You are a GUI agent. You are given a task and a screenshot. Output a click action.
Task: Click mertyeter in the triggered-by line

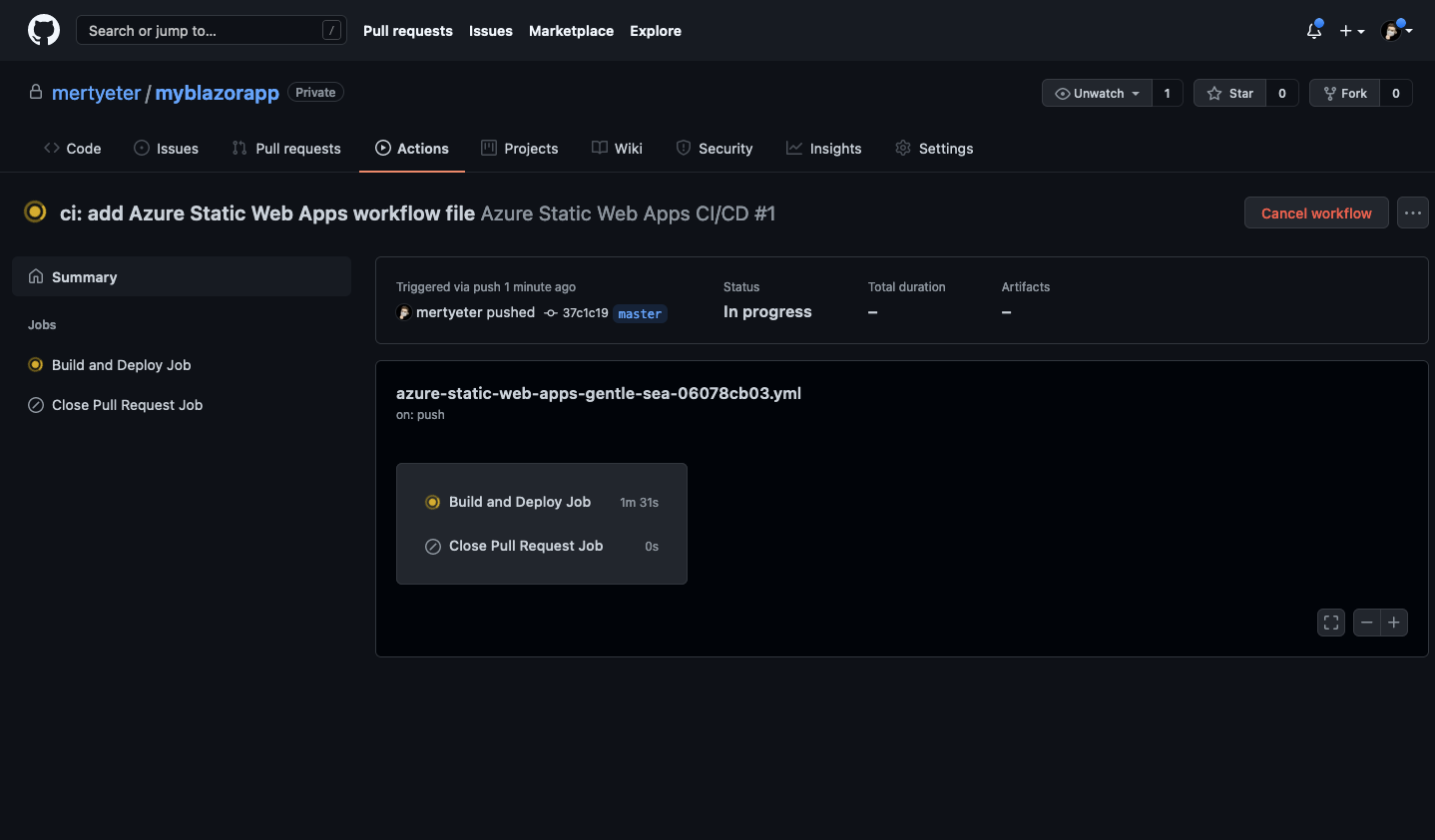[x=449, y=312]
